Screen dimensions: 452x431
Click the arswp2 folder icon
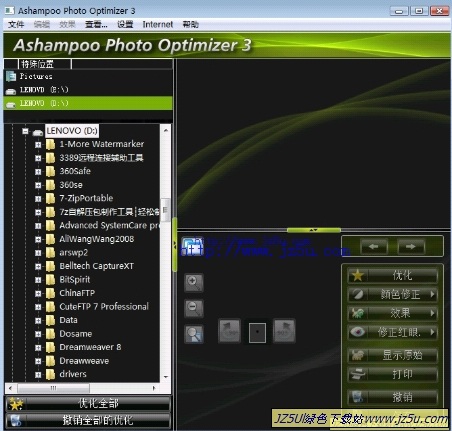(x=50, y=253)
